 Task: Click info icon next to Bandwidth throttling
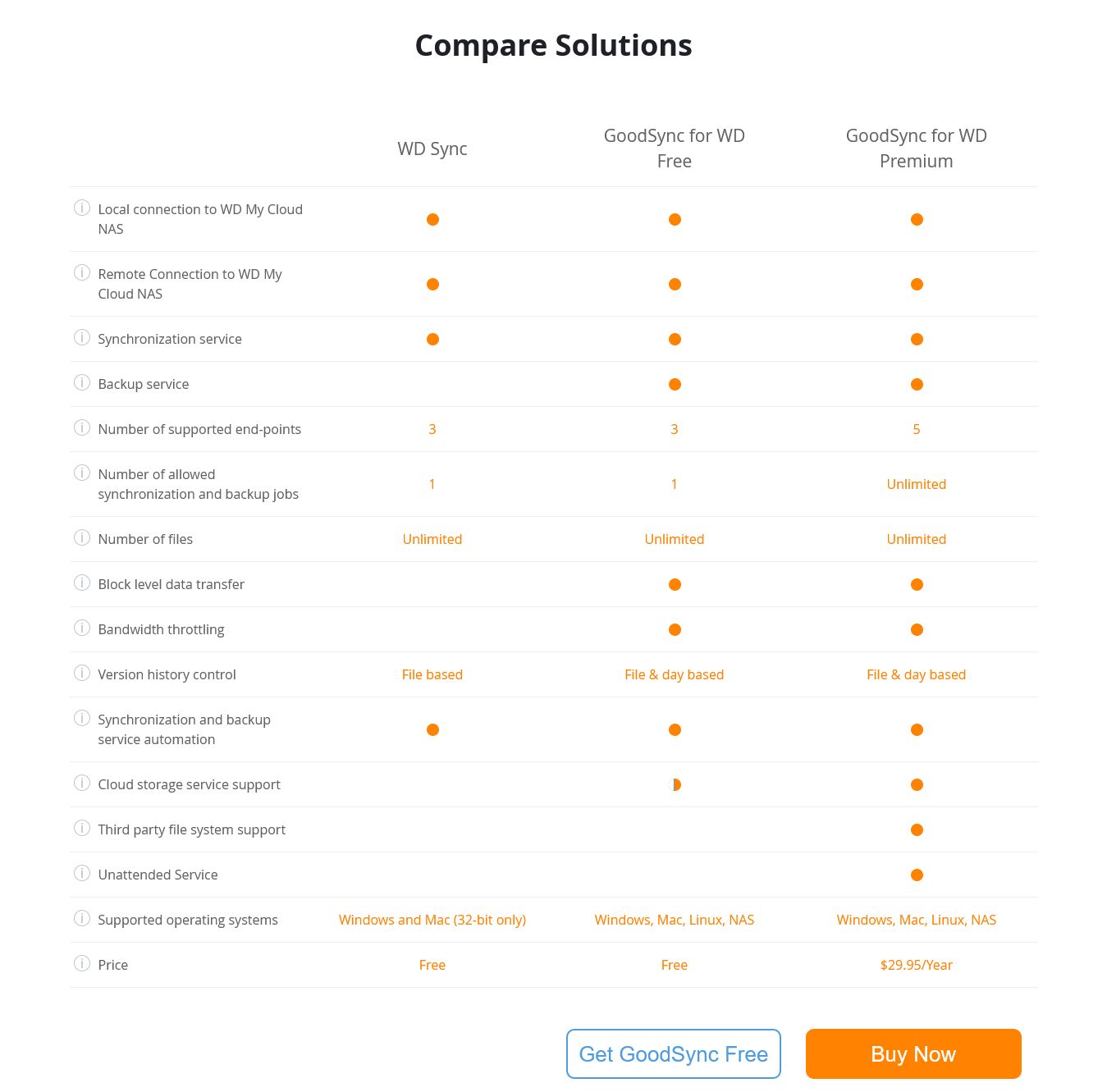point(82,628)
